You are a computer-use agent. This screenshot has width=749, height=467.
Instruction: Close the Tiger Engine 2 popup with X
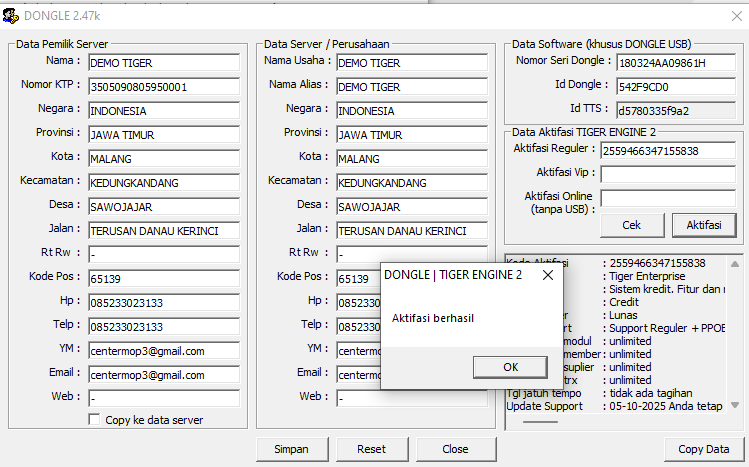pos(547,275)
